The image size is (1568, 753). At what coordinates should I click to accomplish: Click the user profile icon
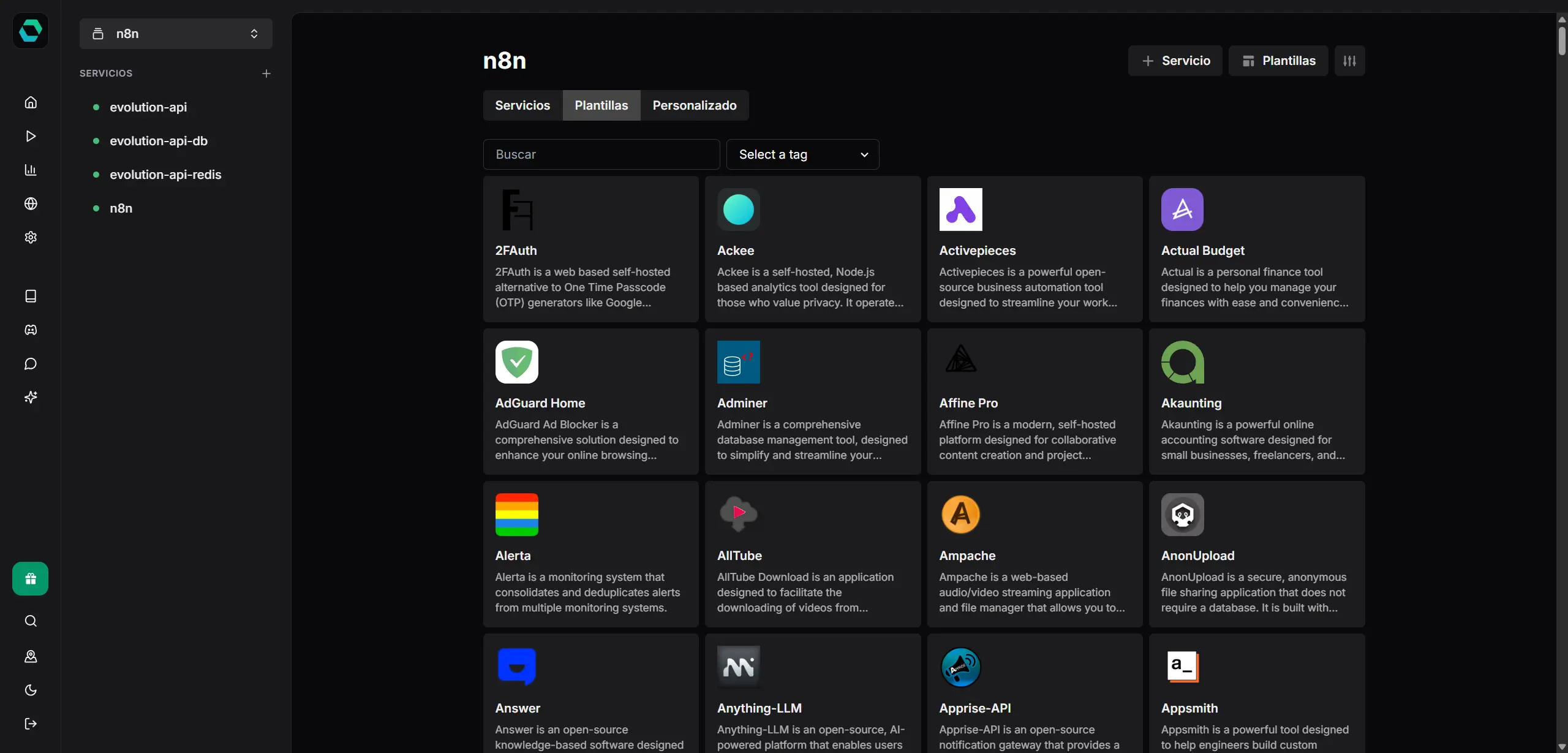pyautogui.click(x=31, y=656)
